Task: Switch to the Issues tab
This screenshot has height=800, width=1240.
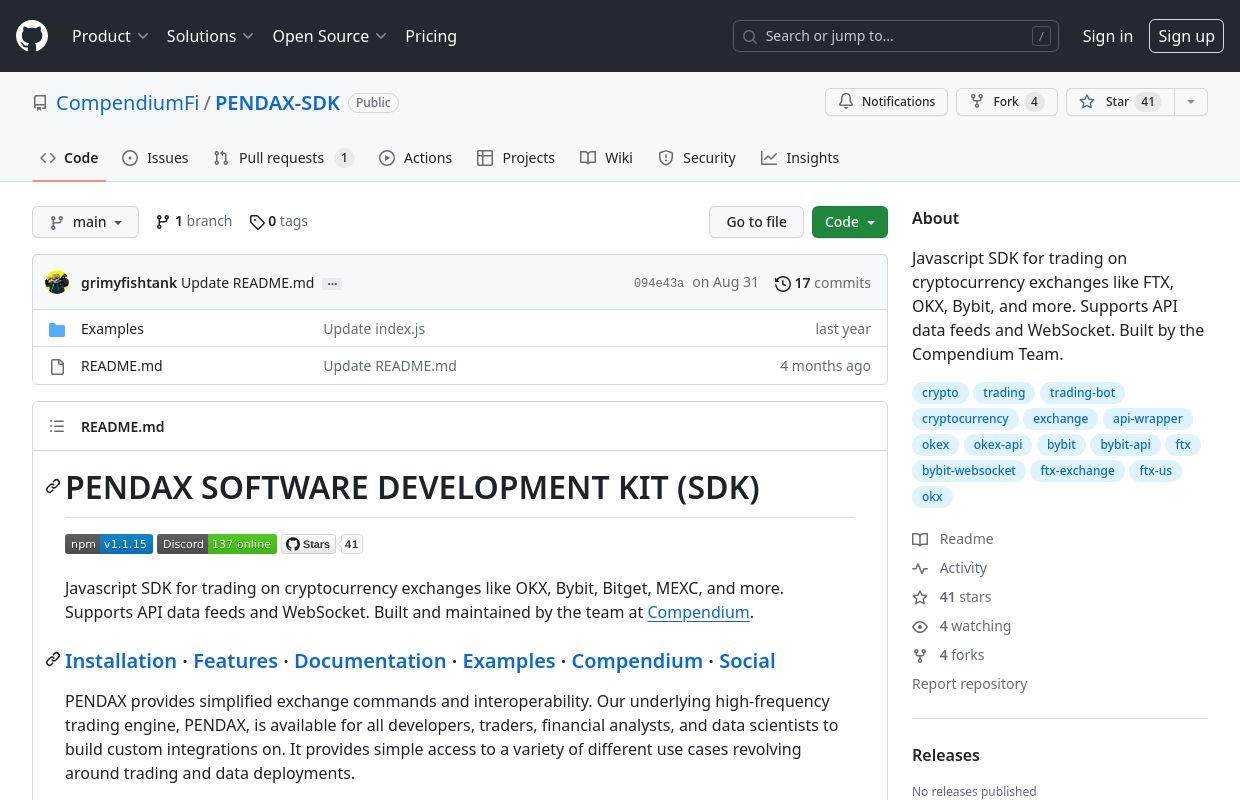Action: pyautogui.click(x=155, y=158)
